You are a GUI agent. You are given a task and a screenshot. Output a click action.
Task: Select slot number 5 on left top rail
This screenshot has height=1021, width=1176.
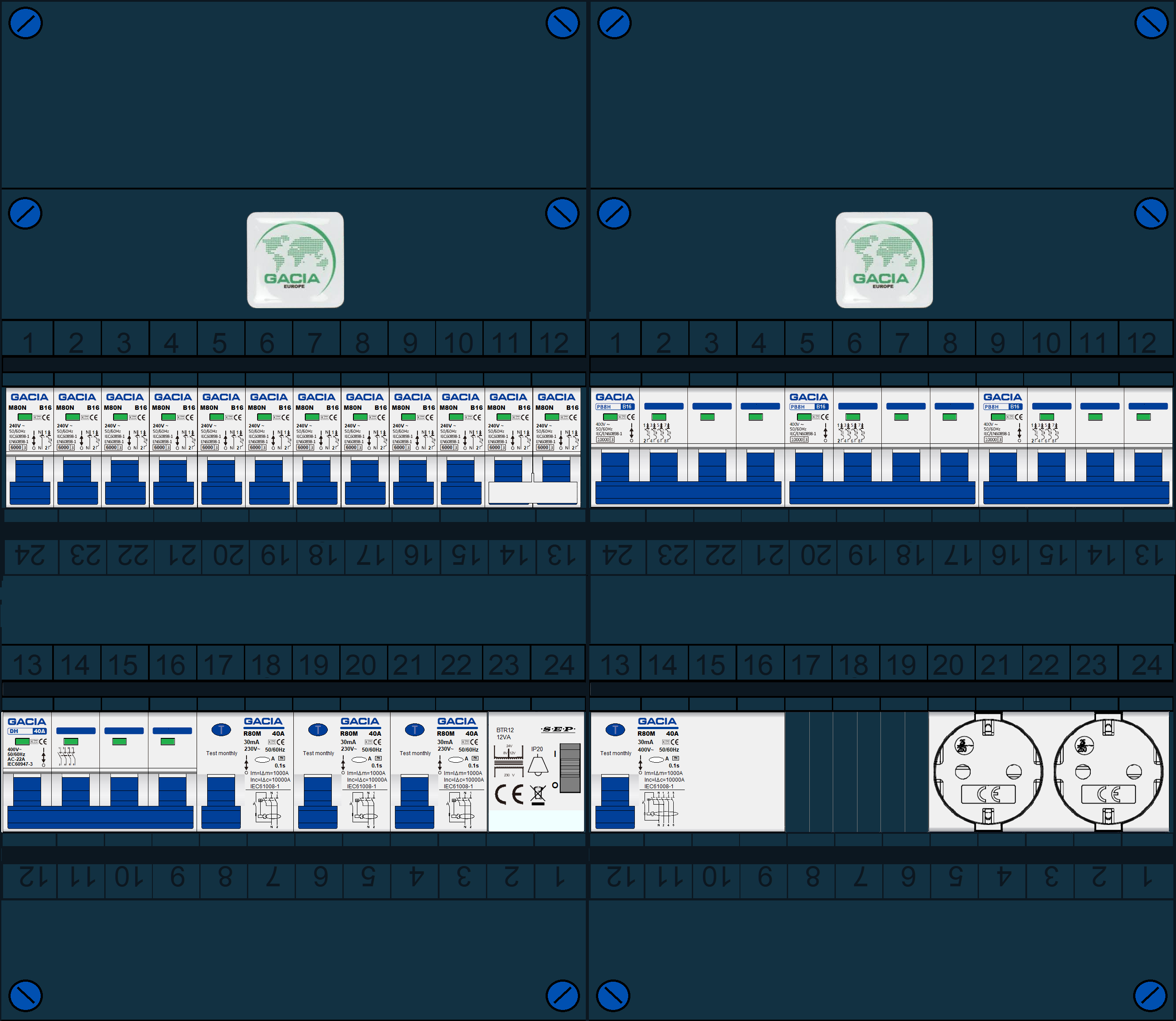click(220, 342)
